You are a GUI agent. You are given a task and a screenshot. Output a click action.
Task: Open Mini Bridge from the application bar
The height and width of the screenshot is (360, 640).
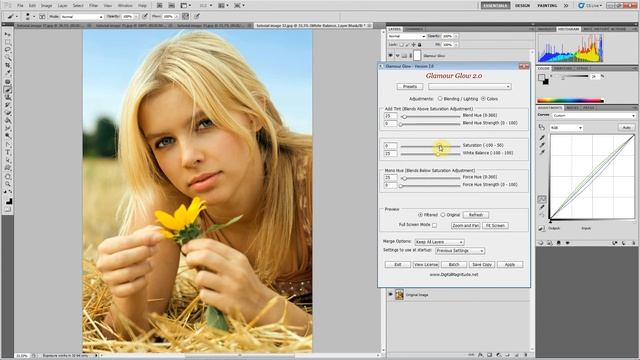171,6
